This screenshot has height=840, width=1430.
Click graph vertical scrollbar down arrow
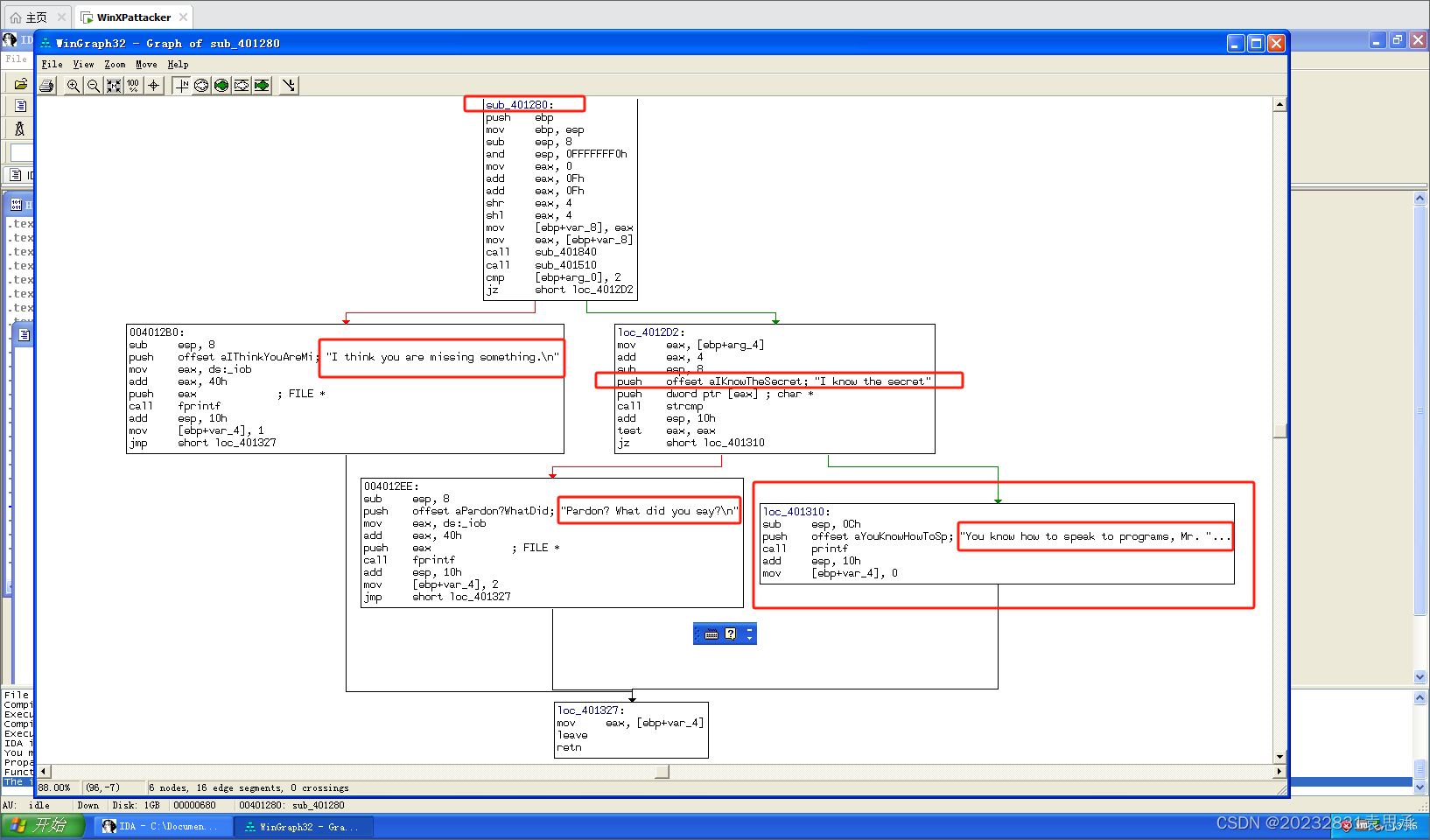click(1279, 757)
